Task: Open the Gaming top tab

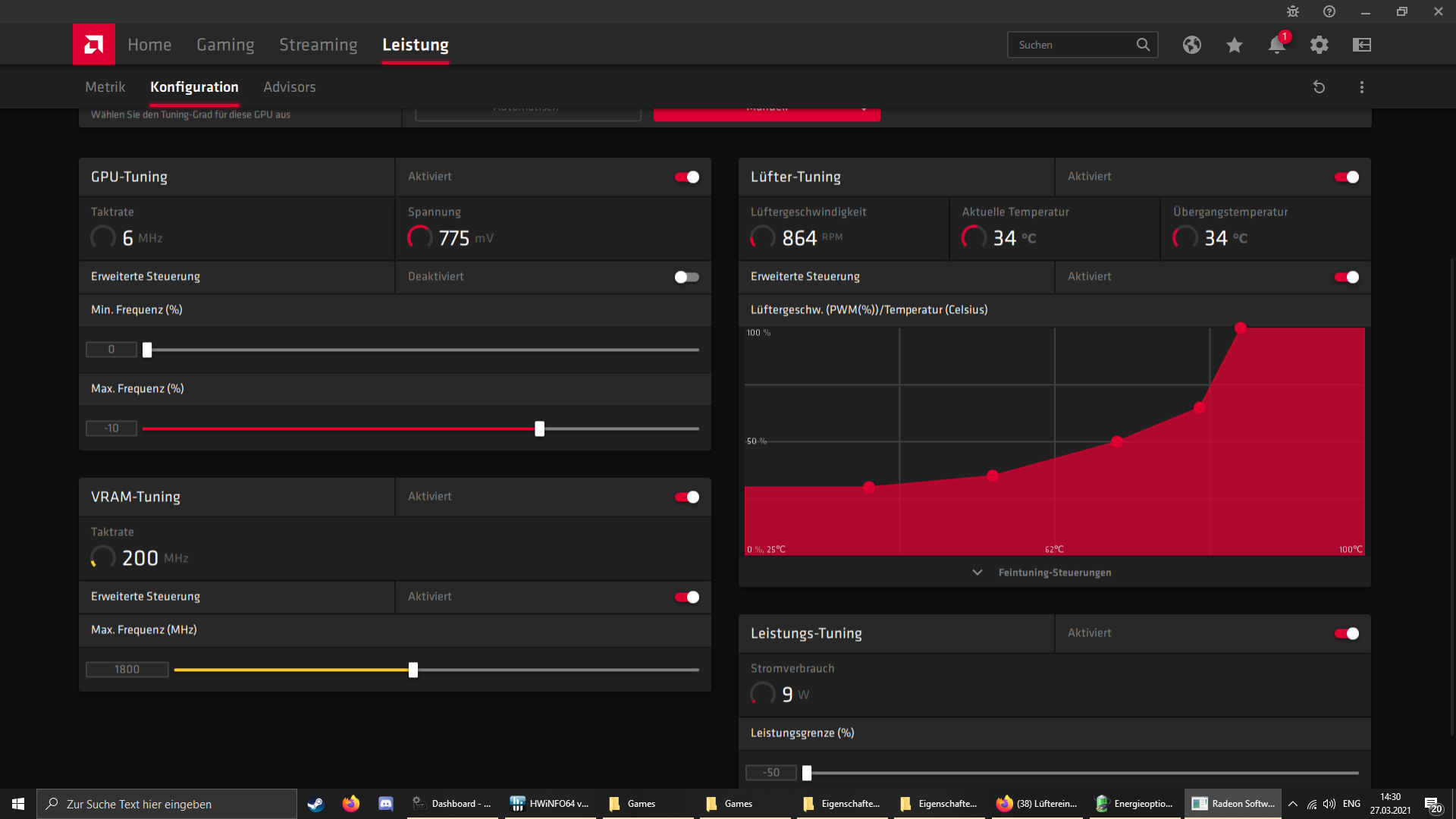Action: 225,45
